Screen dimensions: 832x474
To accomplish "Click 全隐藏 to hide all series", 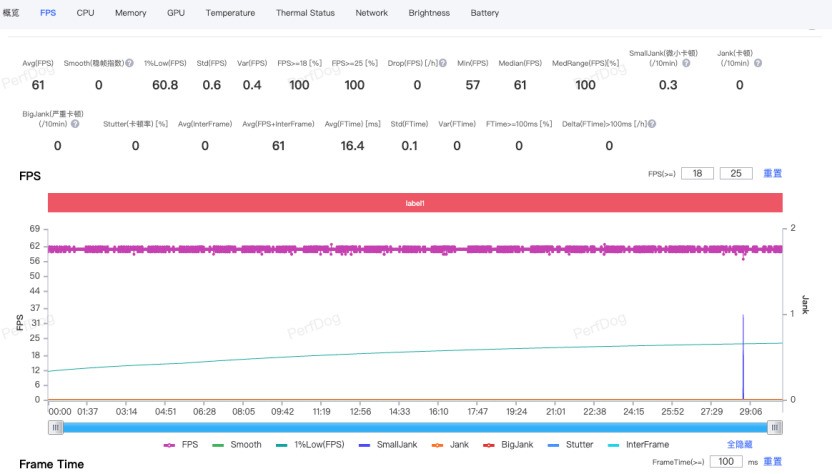I will (739, 444).
